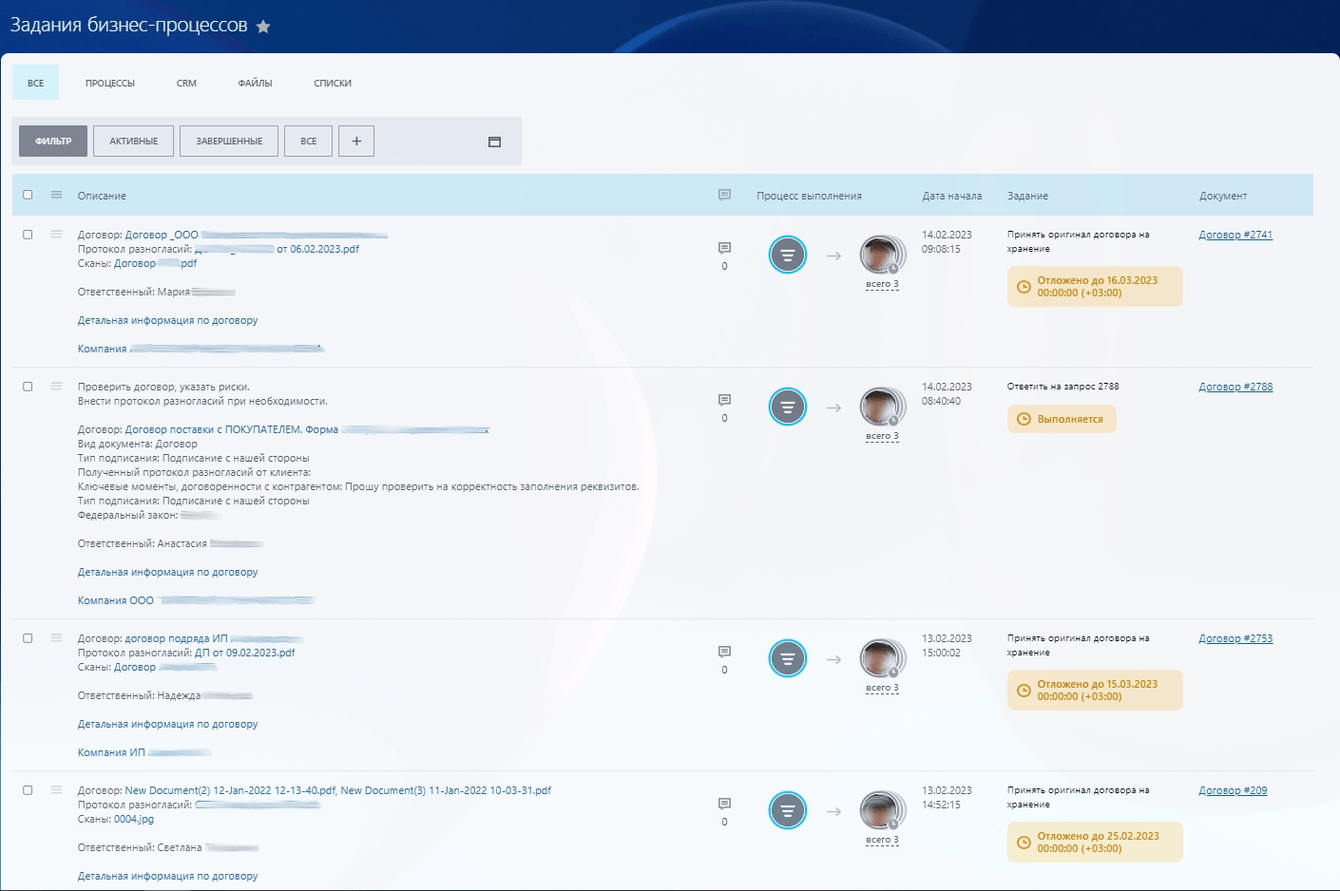Image resolution: width=1340 pixels, height=891 pixels.
Task: Apply the АКТИВНЫЕ filter preset
Action: pos(133,141)
